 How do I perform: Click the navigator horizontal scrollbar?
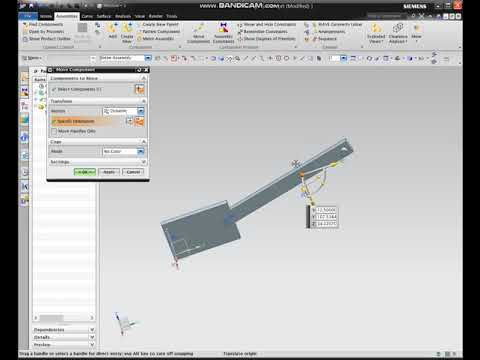[x=63, y=318]
